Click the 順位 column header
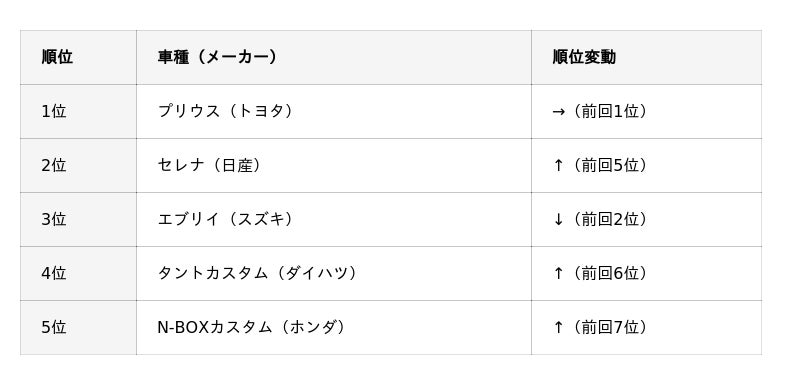 (78, 57)
